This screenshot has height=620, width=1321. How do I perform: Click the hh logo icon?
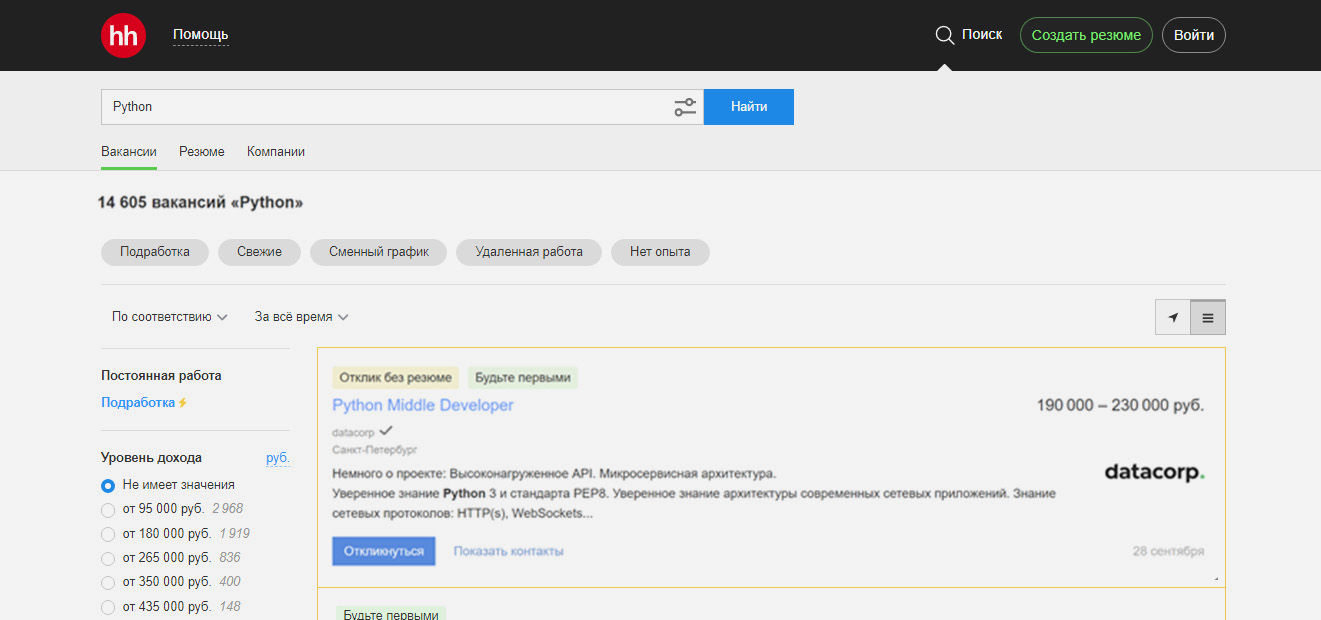click(x=124, y=35)
